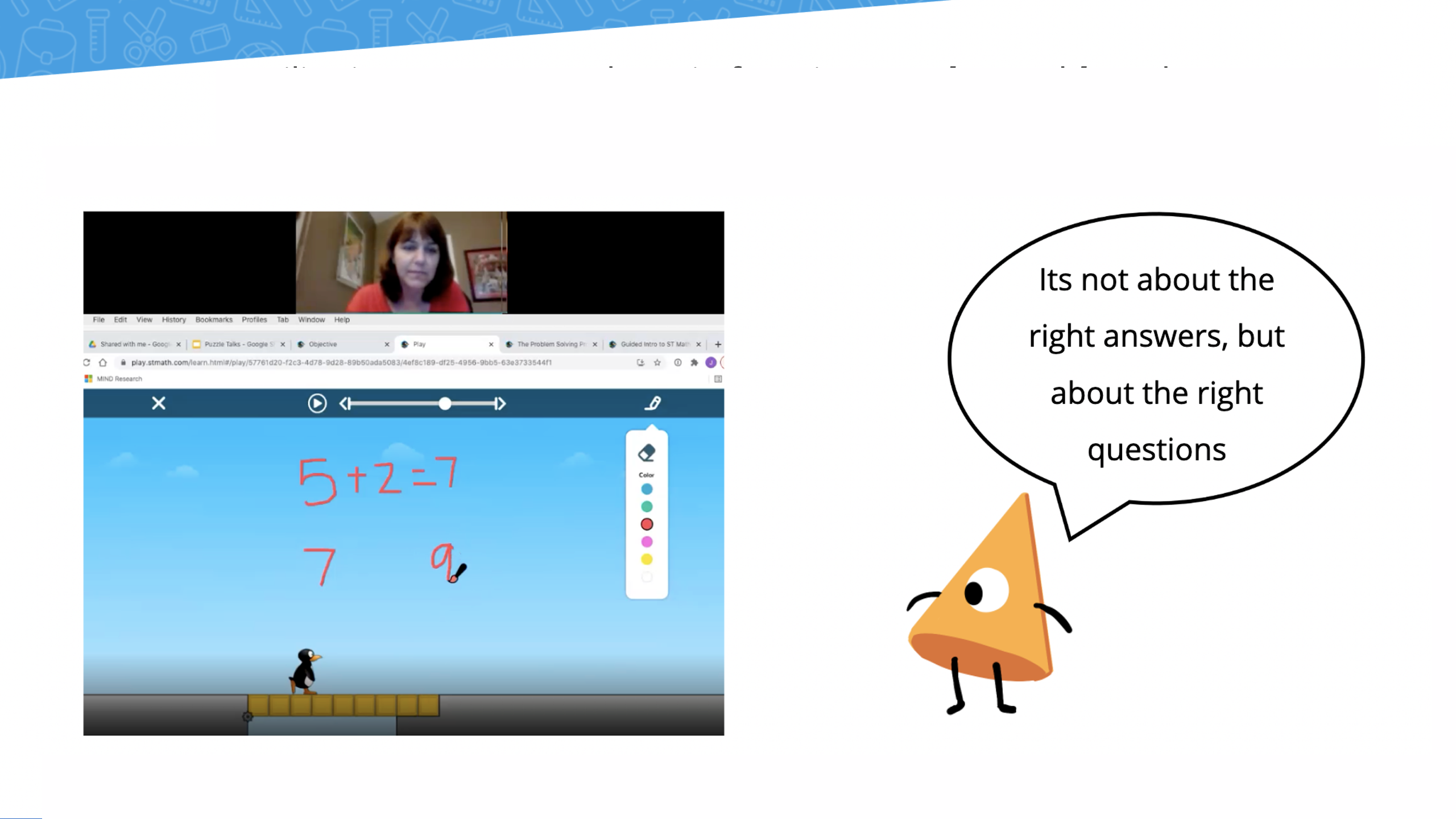This screenshot has width=1456, height=819.
Task: Bookmark the page with the star icon
Action: coord(657,362)
